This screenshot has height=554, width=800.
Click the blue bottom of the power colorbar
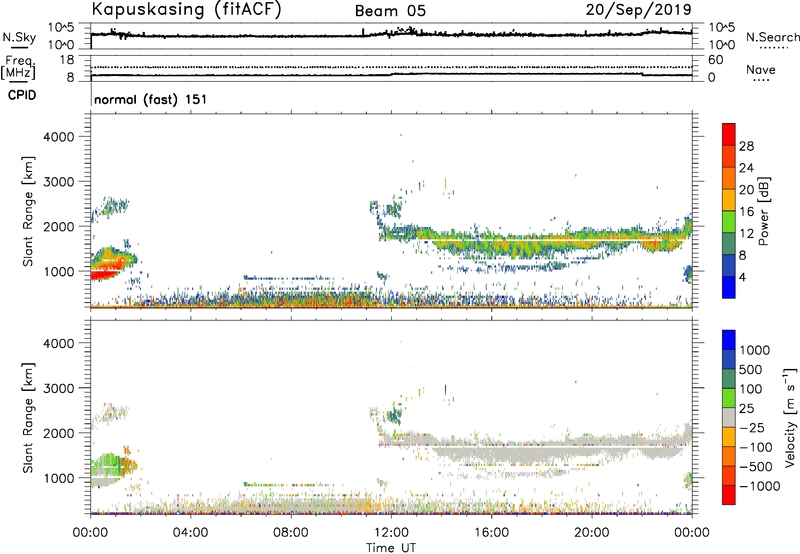pyautogui.click(x=729, y=288)
